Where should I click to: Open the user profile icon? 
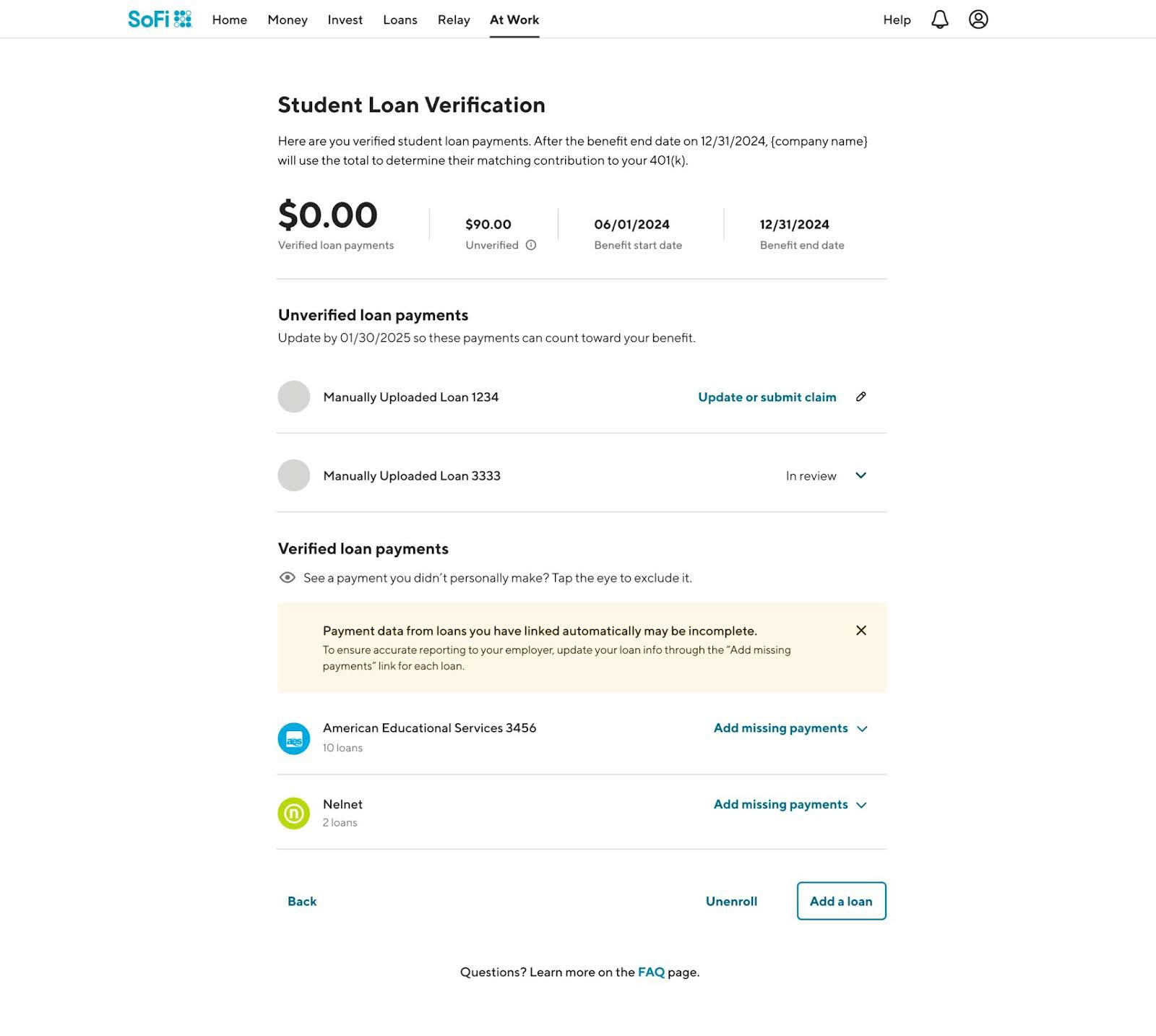click(x=978, y=20)
